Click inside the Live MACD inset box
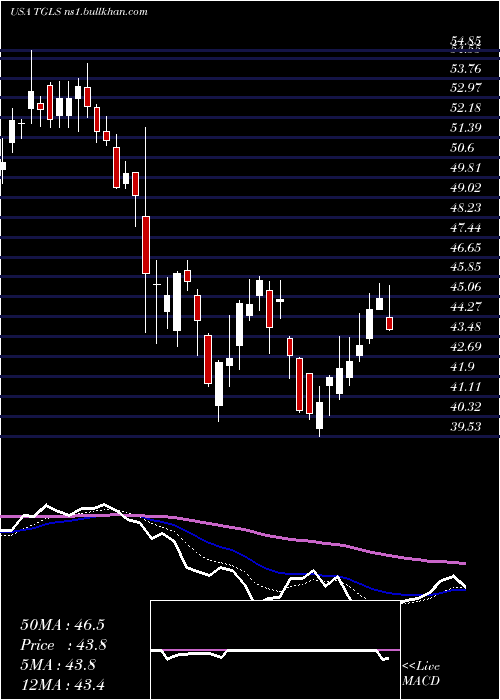500x700 pixels. coord(275,650)
